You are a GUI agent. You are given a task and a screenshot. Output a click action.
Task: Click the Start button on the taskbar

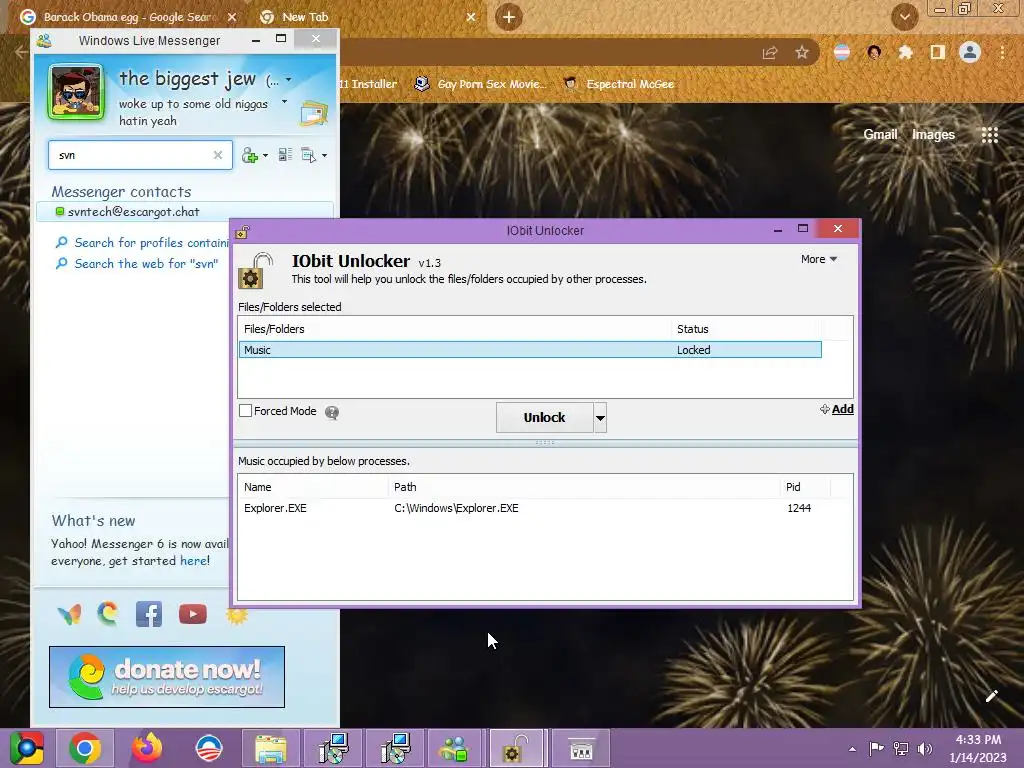pyautogui.click(x=26, y=748)
